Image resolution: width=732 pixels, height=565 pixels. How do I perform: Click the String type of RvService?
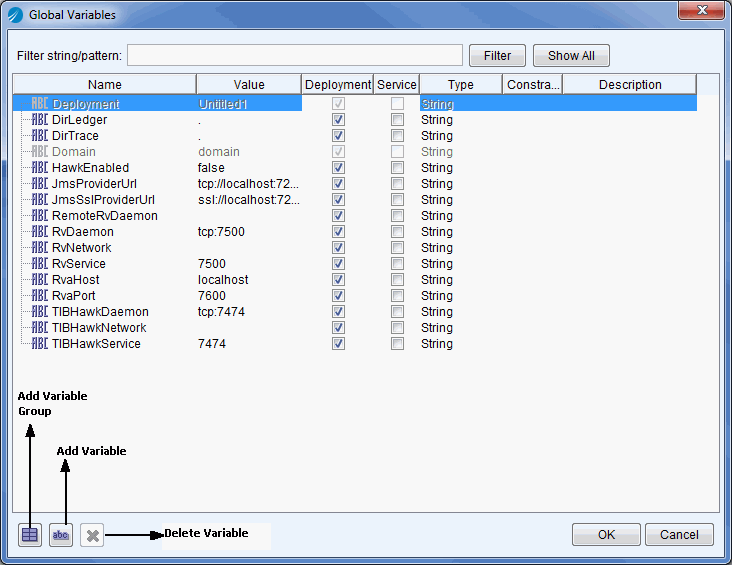tap(437, 263)
